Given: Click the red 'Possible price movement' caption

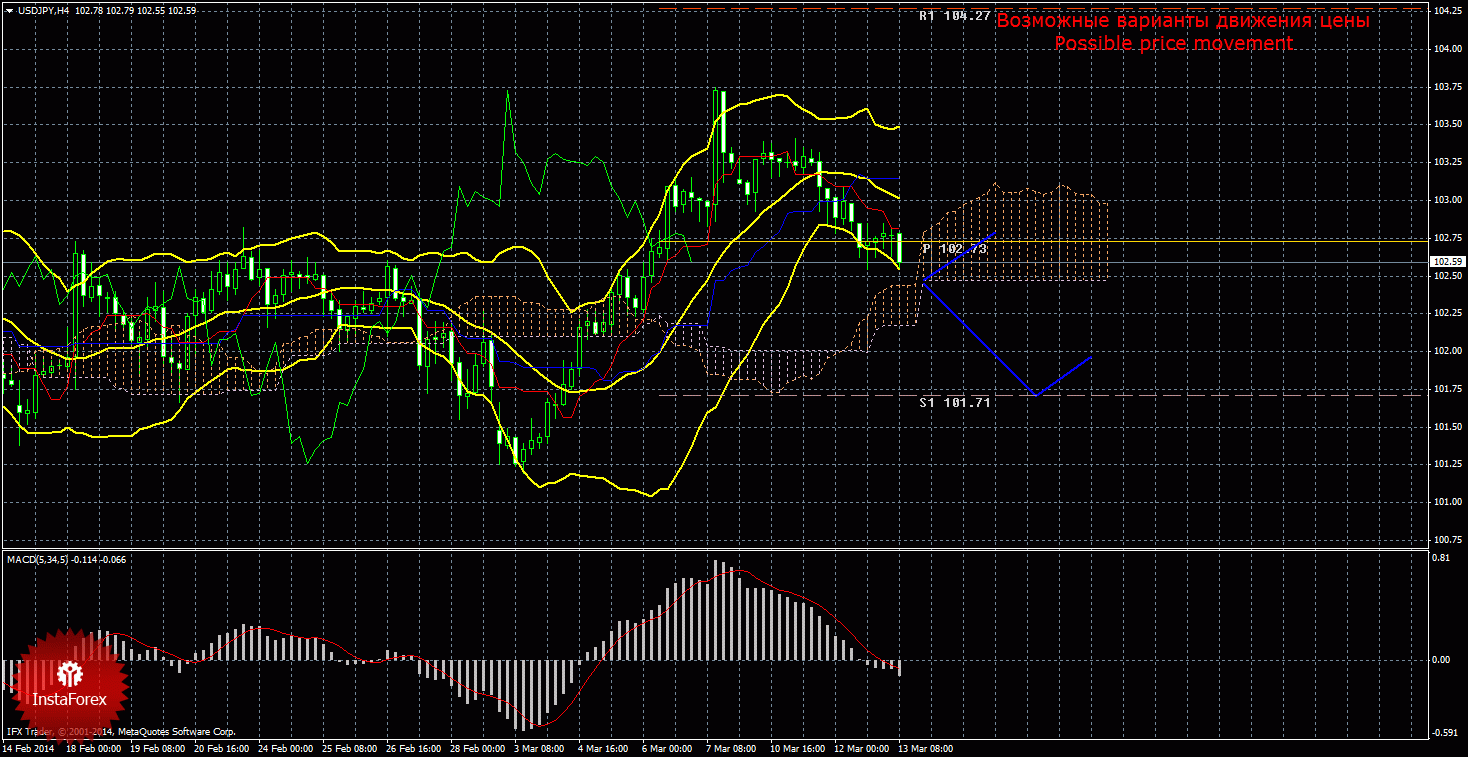Looking at the screenshot, I should point(1173,43).
